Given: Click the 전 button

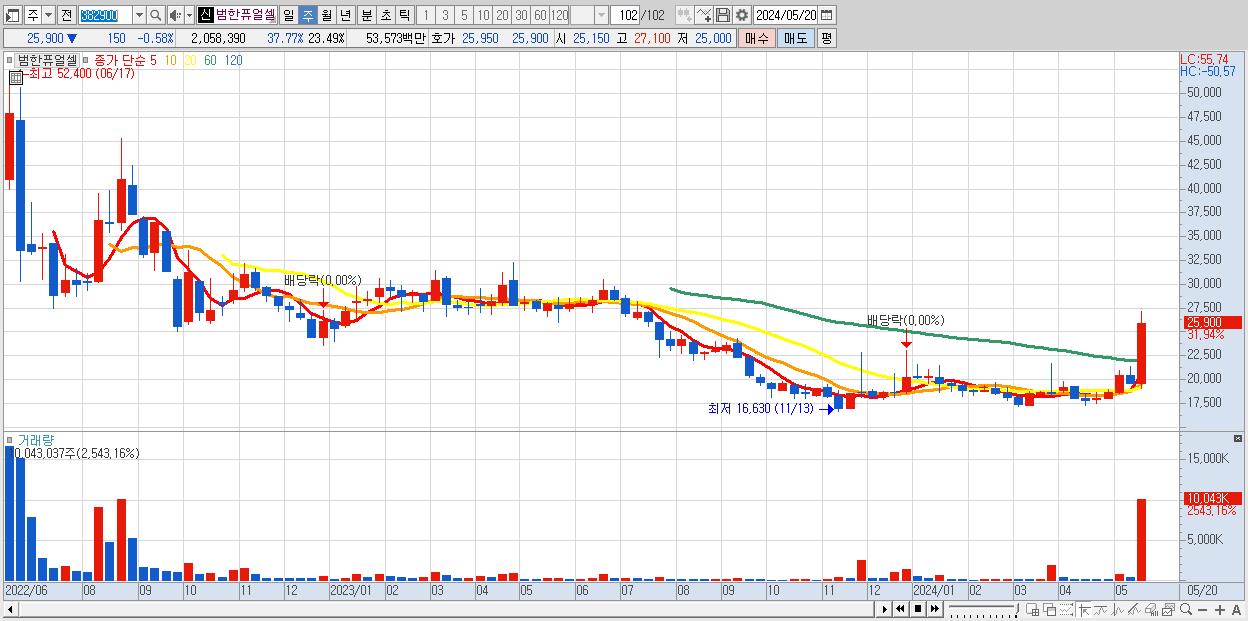Looking at the screenshot, I should [66, 15].
